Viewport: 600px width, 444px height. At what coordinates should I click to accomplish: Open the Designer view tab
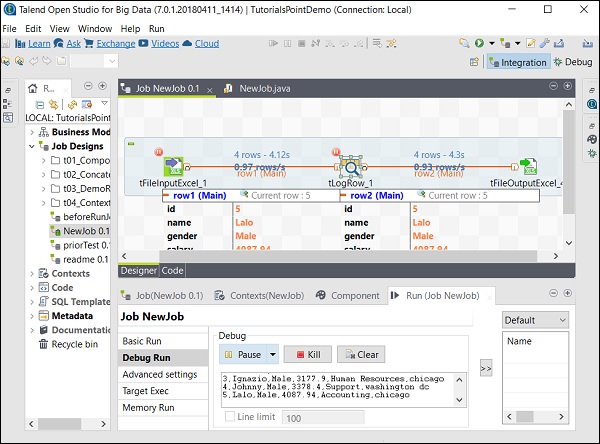tap(139, 271)
